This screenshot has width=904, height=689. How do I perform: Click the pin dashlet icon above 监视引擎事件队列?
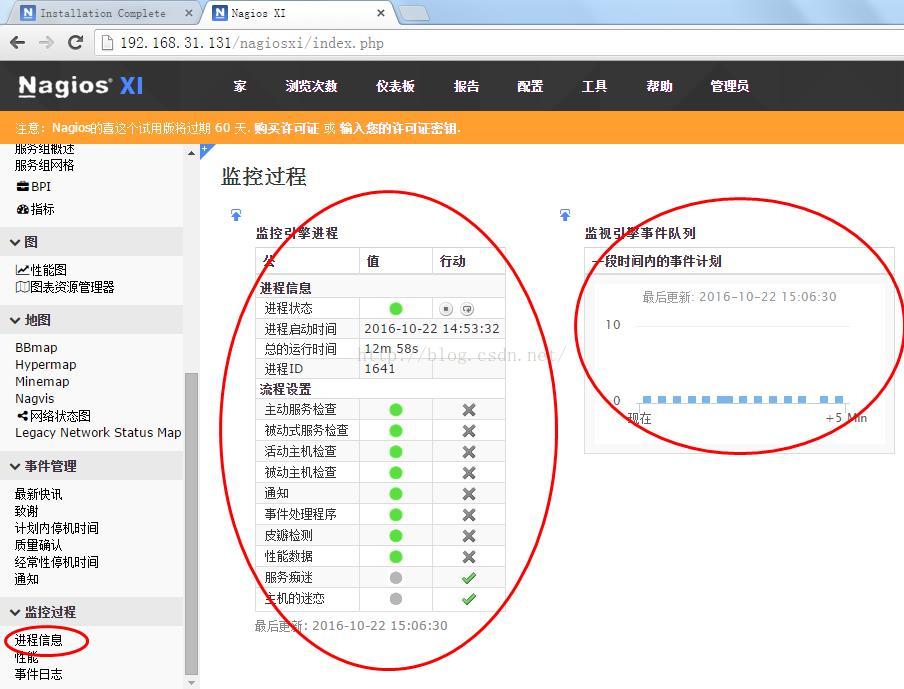[565, 215]
